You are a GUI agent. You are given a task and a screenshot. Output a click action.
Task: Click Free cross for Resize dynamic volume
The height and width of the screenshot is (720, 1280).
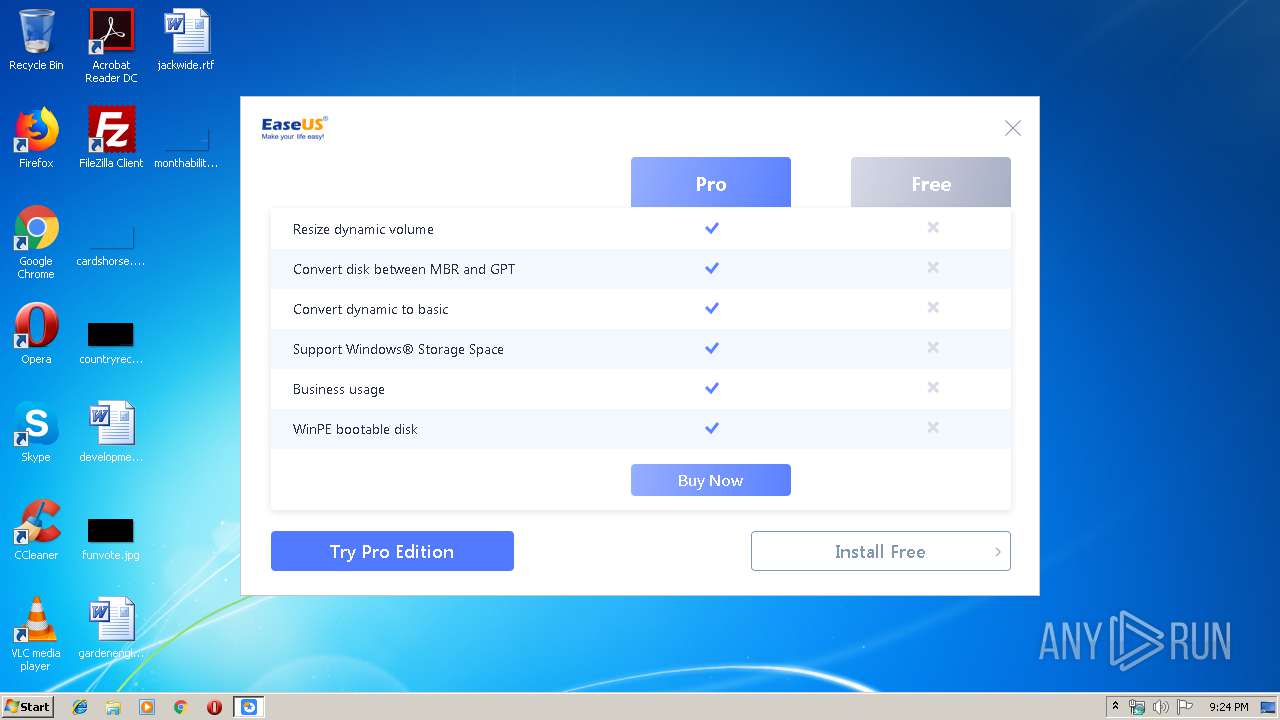933,227
